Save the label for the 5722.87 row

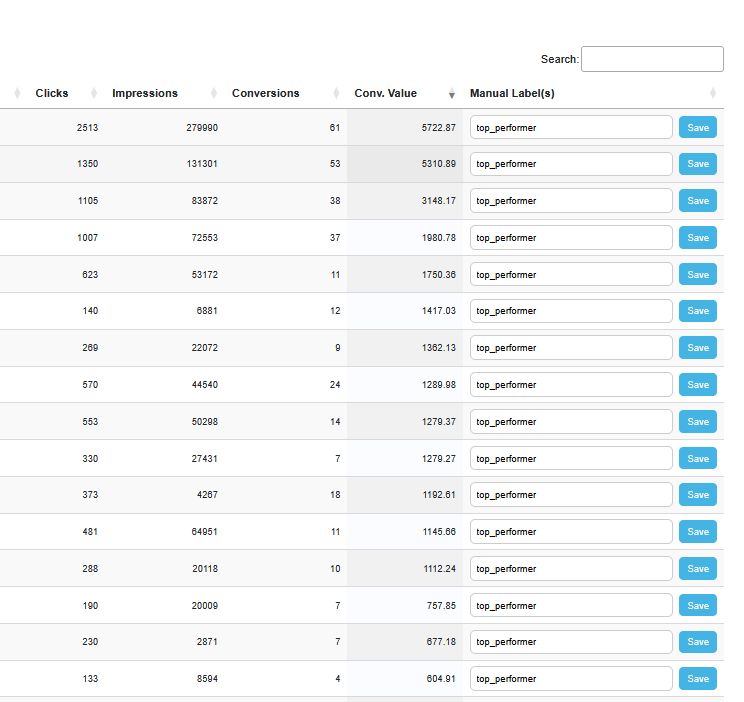tap(698, 127)
